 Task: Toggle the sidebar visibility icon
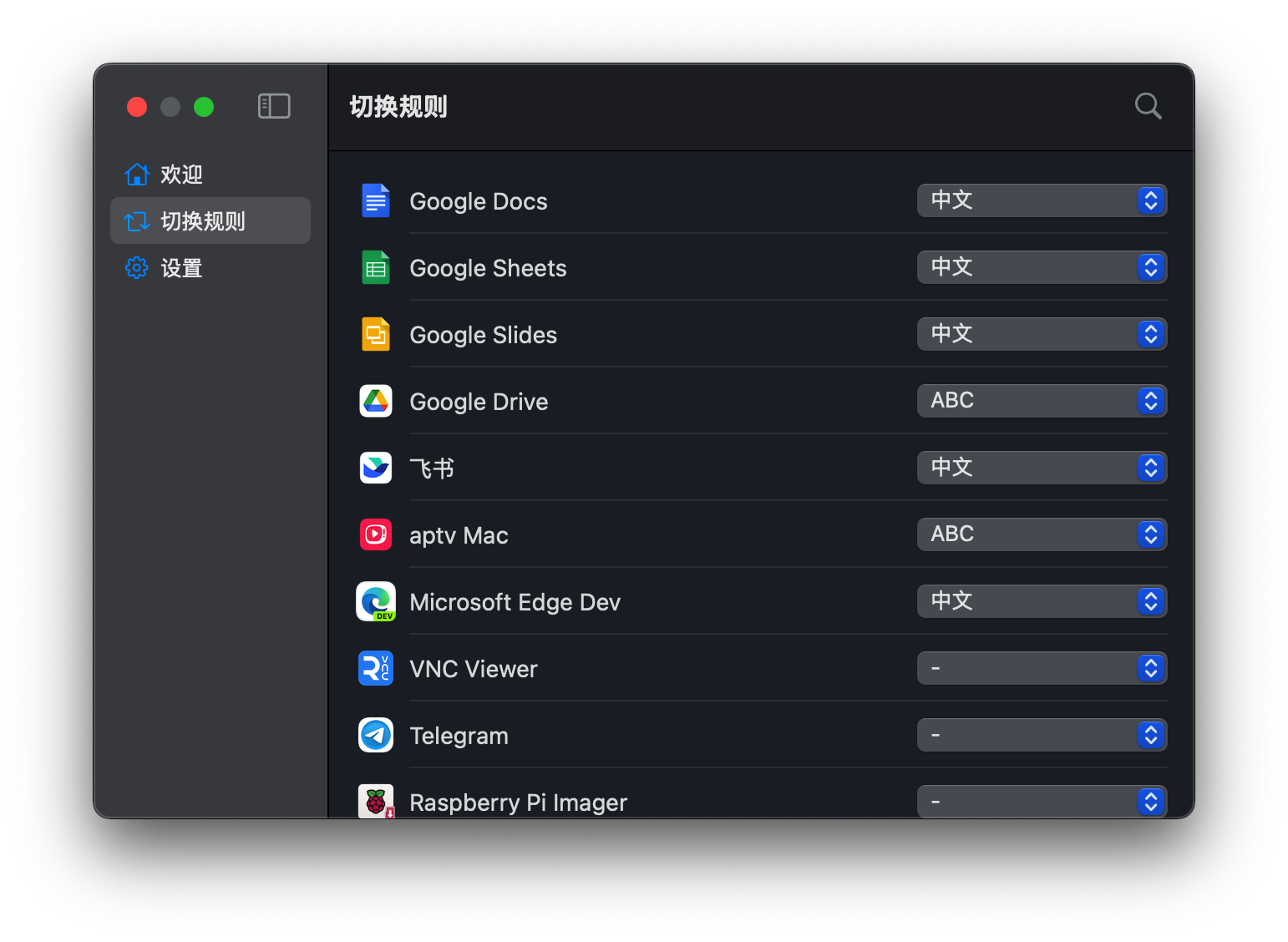pos(274,106)
